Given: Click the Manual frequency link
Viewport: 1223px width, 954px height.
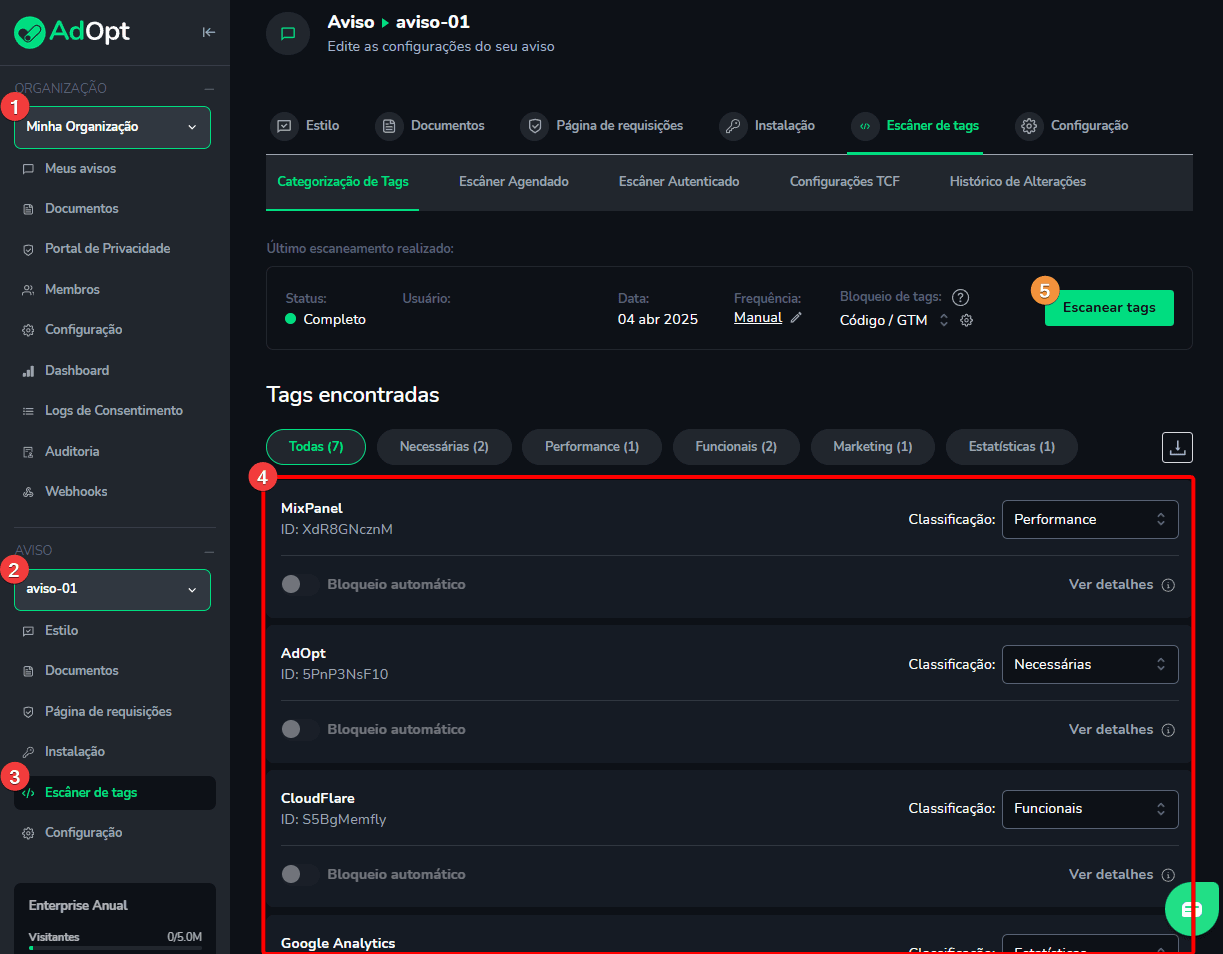Looking at the screenshot, I should [x=758, y=318].
